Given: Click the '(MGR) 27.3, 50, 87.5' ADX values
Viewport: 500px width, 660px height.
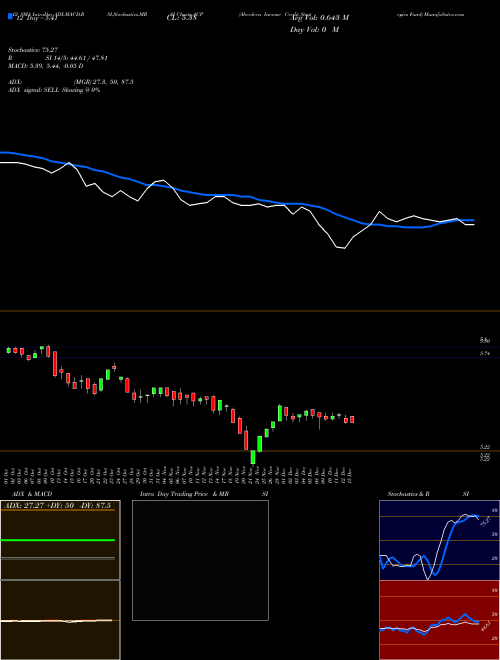Looking at the screenshot, I should coord(104,82).
